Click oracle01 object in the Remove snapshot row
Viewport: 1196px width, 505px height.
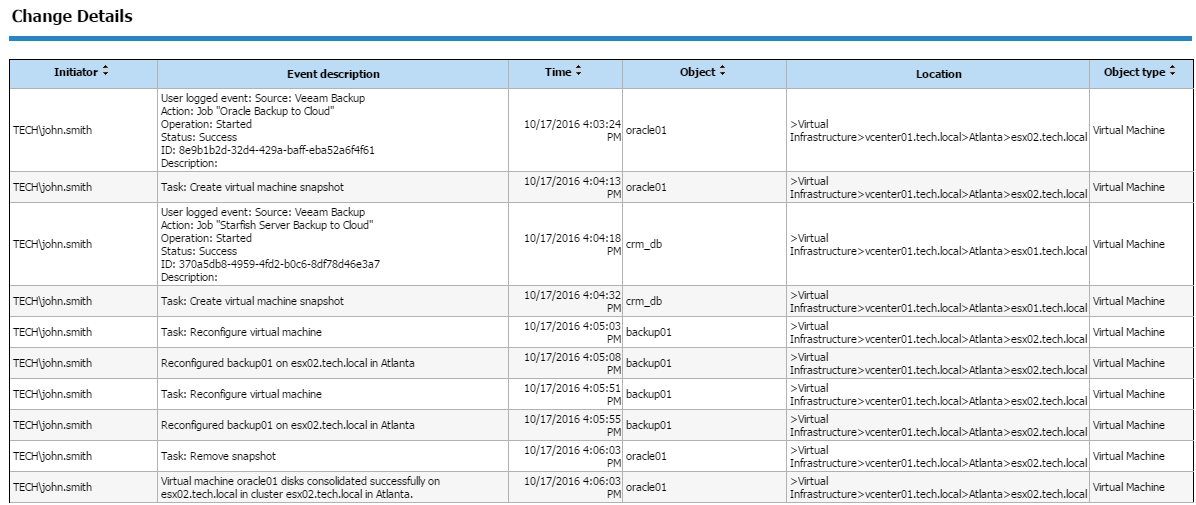pyautogui.click(x=646, y=455)
